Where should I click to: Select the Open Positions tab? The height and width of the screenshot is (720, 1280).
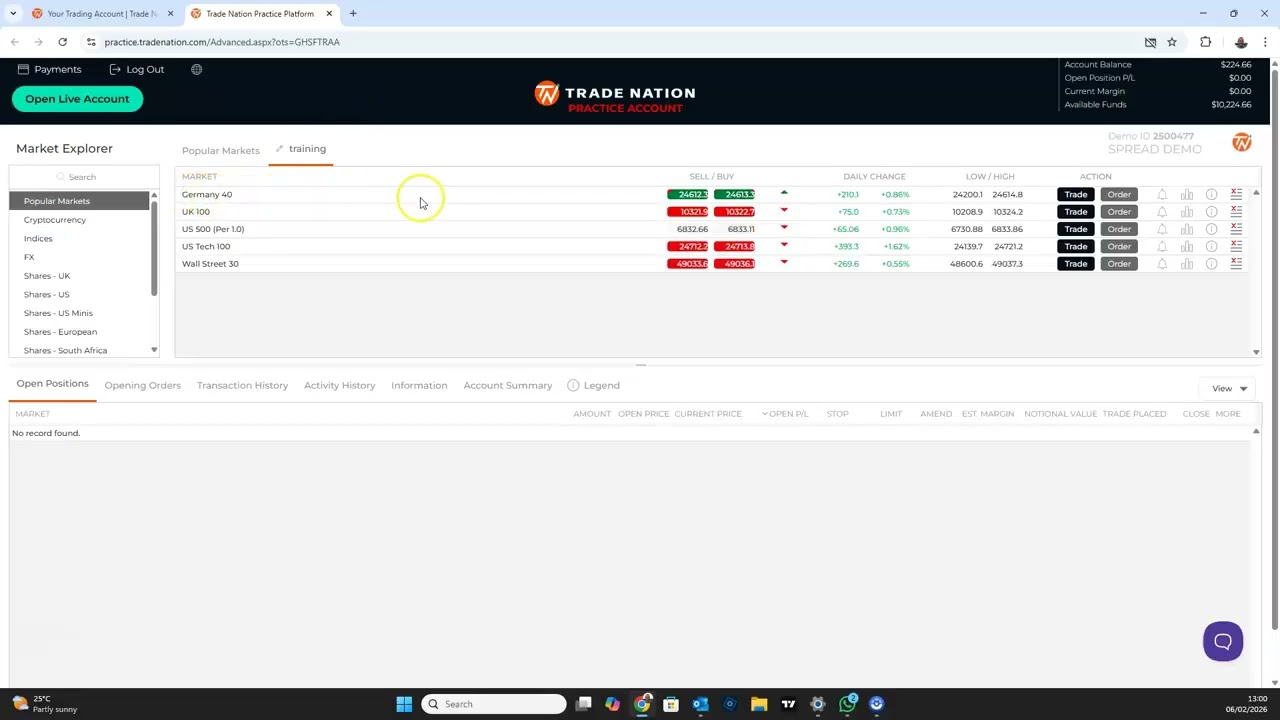[52, 384]
